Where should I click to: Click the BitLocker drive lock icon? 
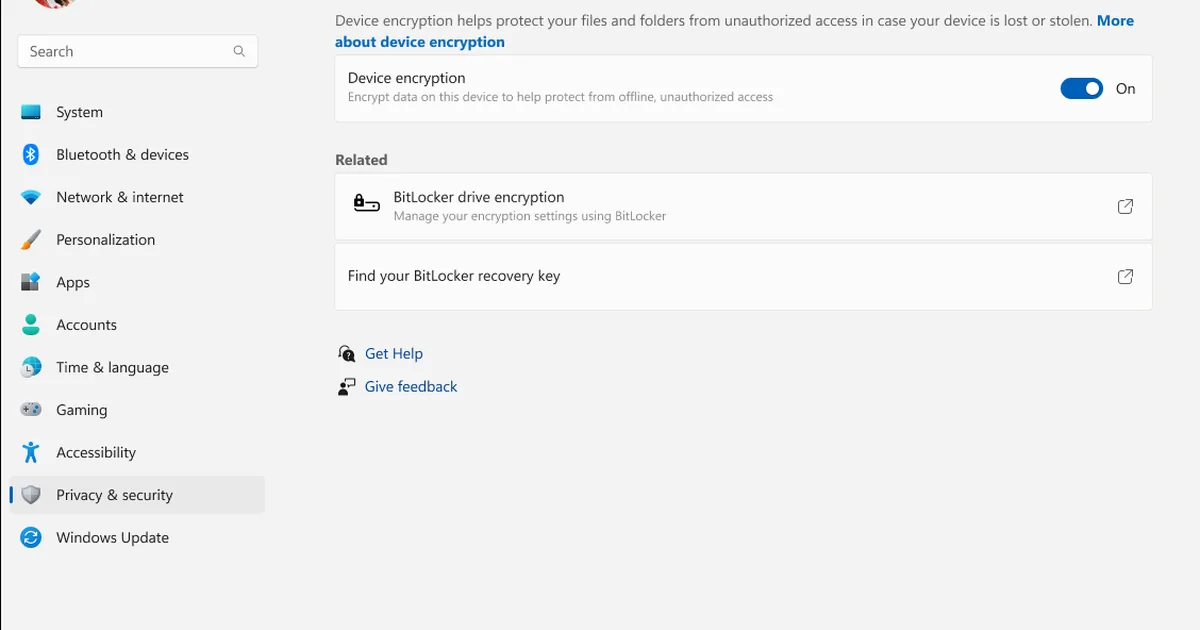pyautogui.click(x=366, y=205)
